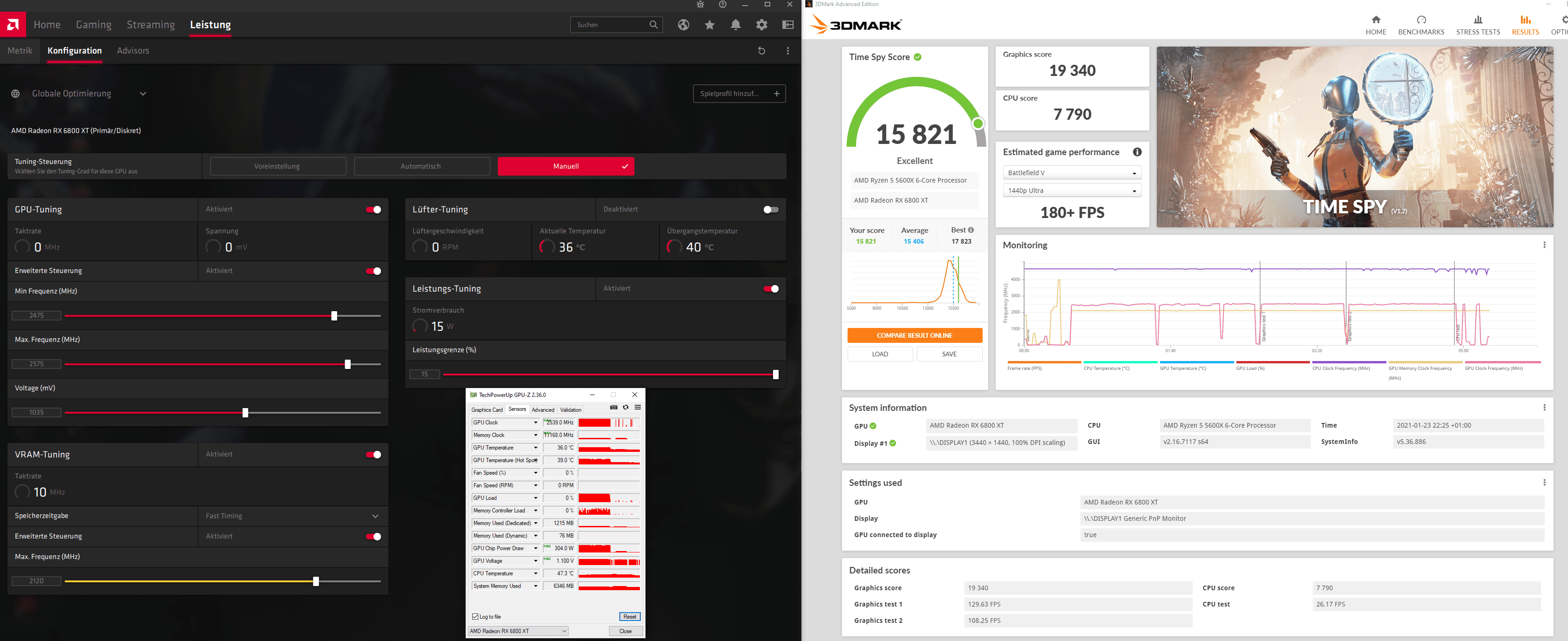The height and width of the screenshot is (641, 1568).
Task: Click COMPARE RESULT ONLINE button
Action: click(915, 335)
